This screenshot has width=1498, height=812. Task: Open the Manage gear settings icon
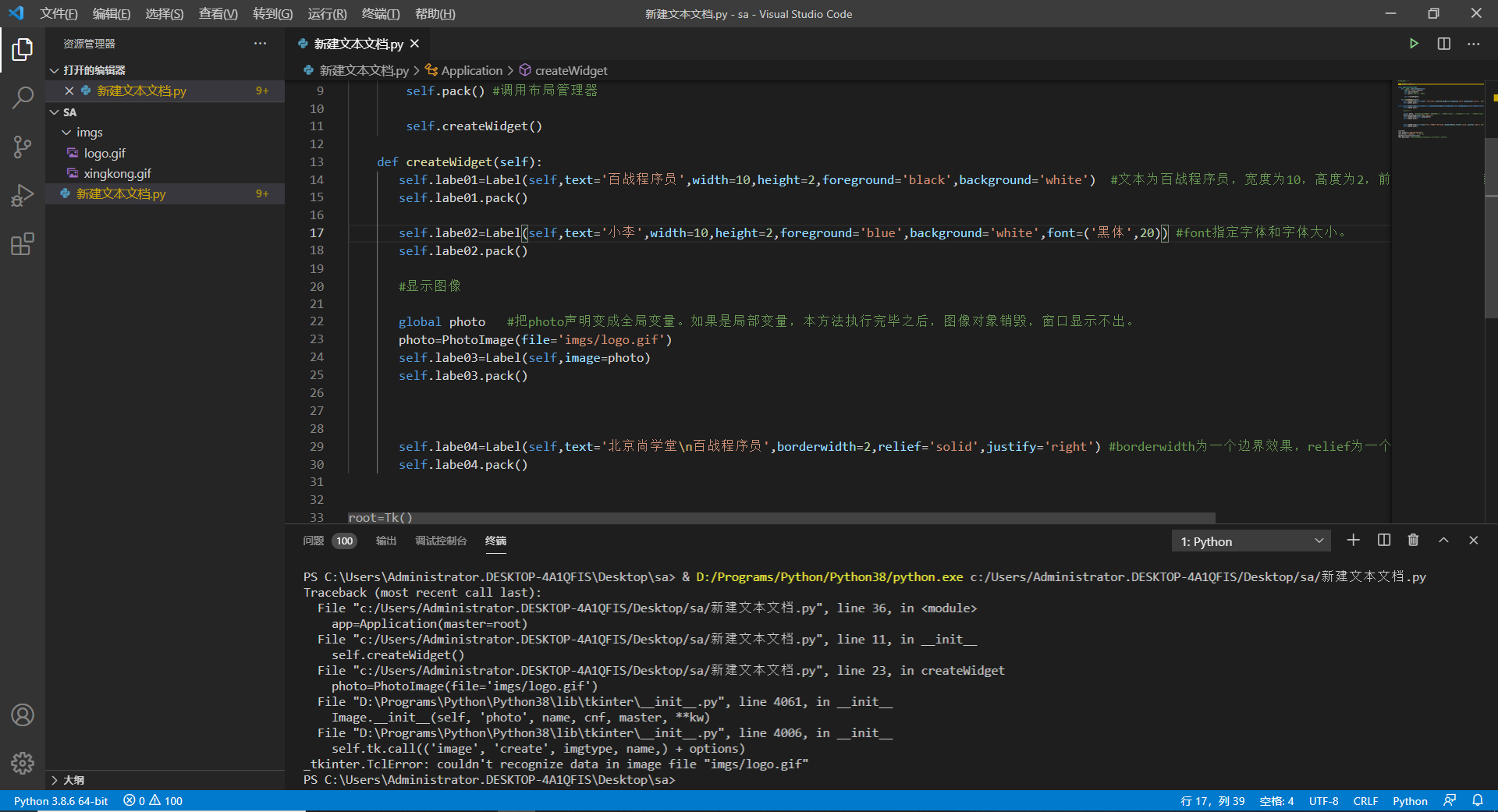click(x=23, y=763)
